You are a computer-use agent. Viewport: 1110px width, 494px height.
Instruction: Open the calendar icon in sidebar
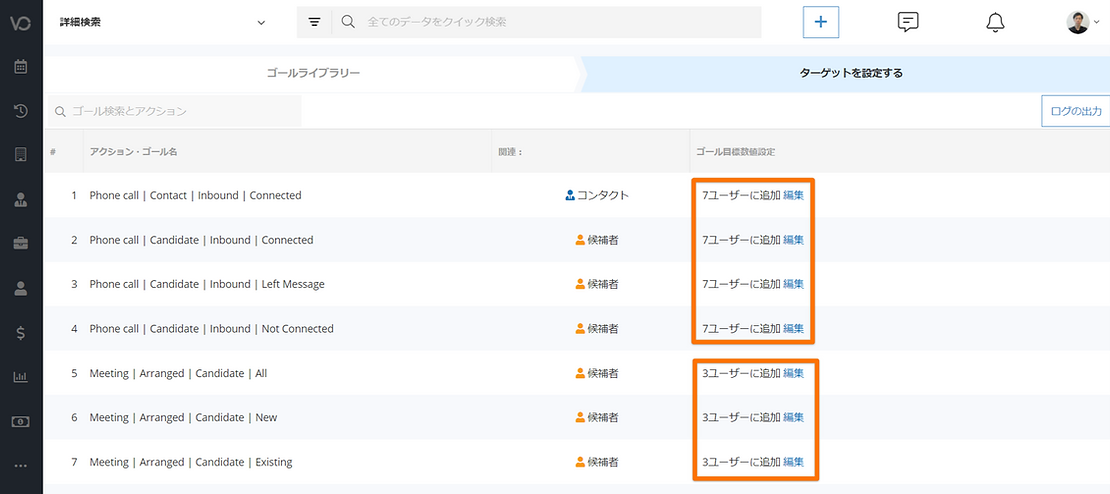click(20, 67)
